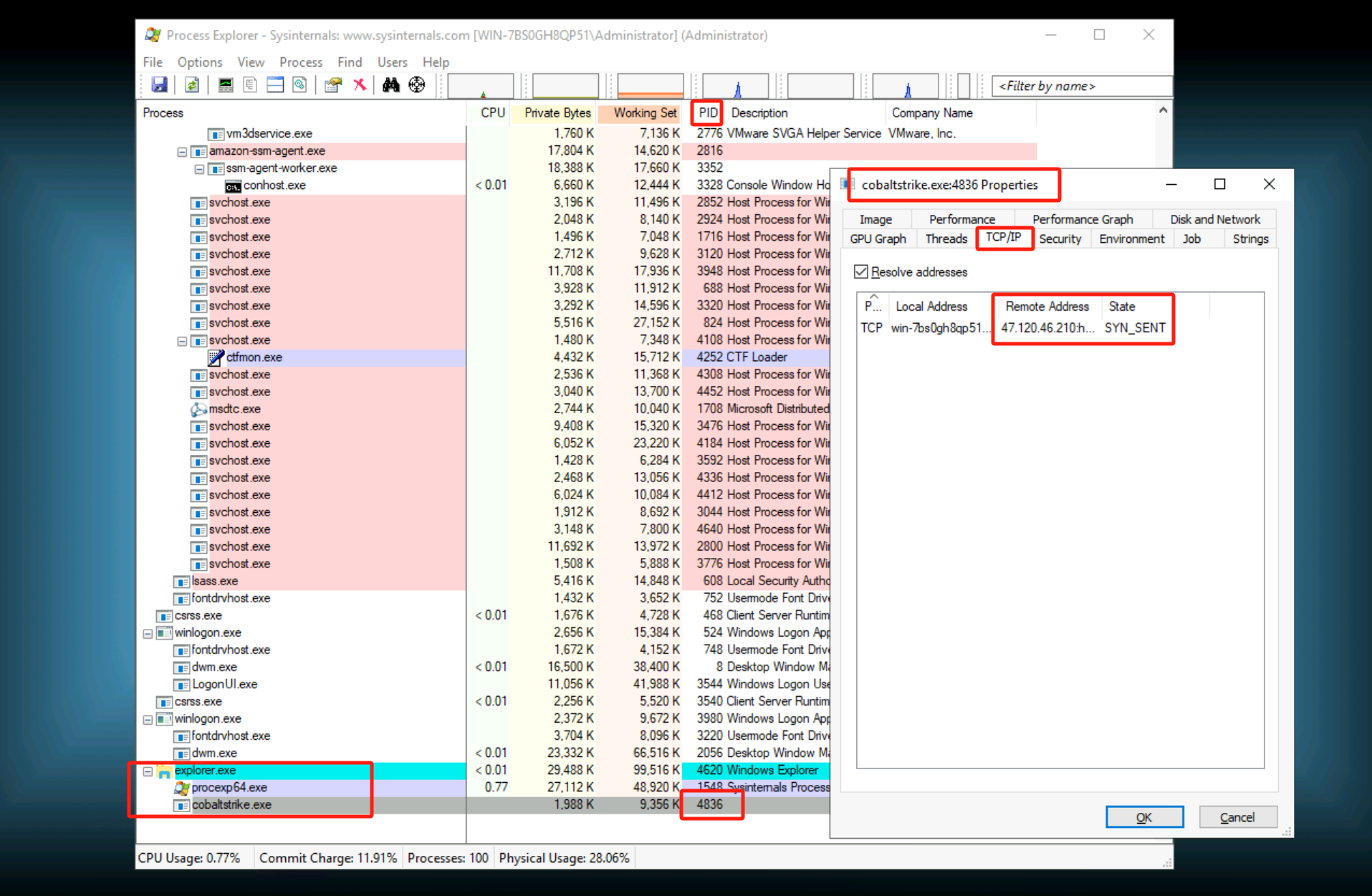Screen dimensions: 1372x896
Task: Click the Refresh Now toolbar icon
Action: [192, 85]
